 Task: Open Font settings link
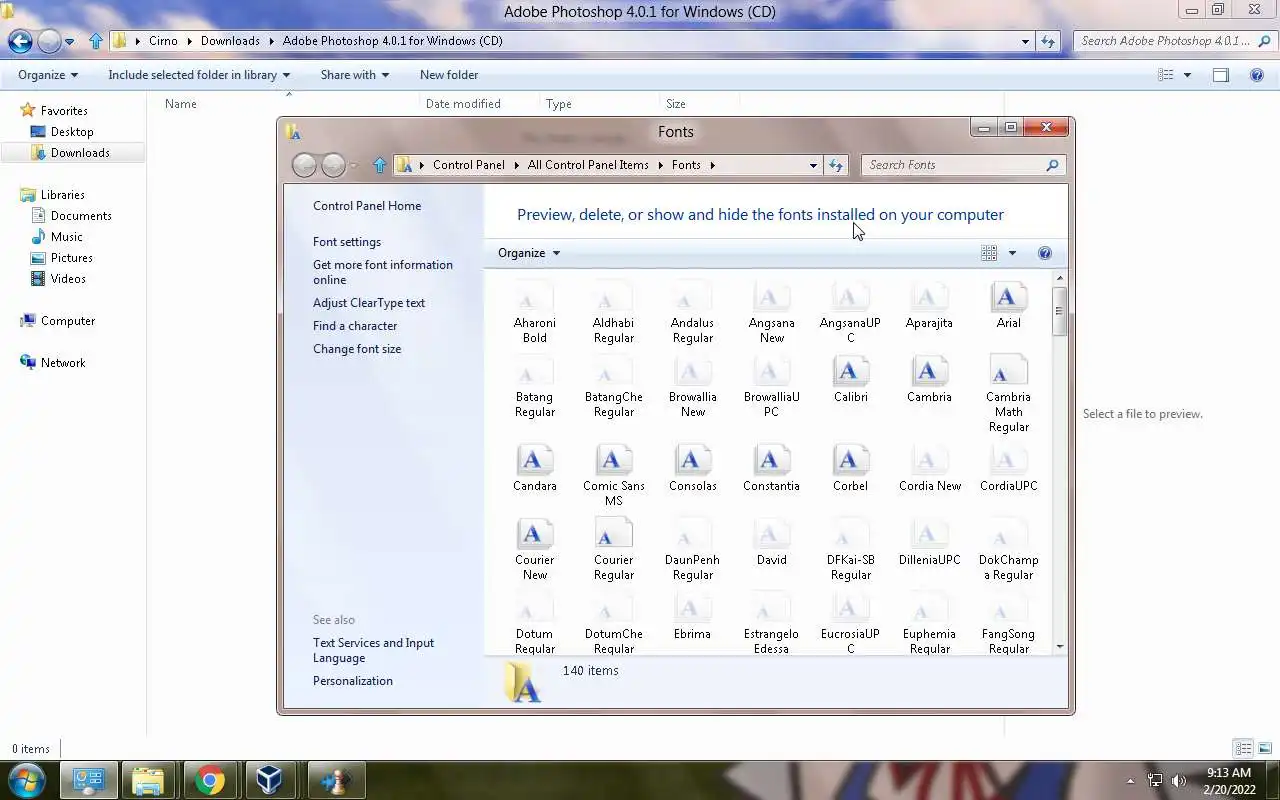(347, 242)
